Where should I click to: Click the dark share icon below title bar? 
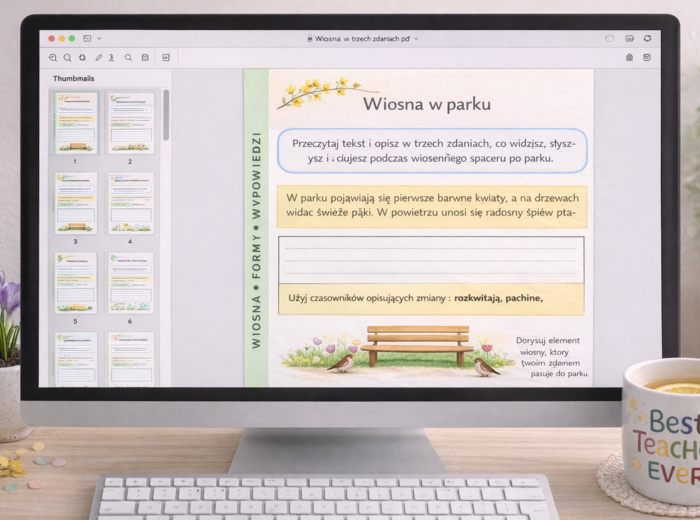pyautogui.click(x=629, y=58)
